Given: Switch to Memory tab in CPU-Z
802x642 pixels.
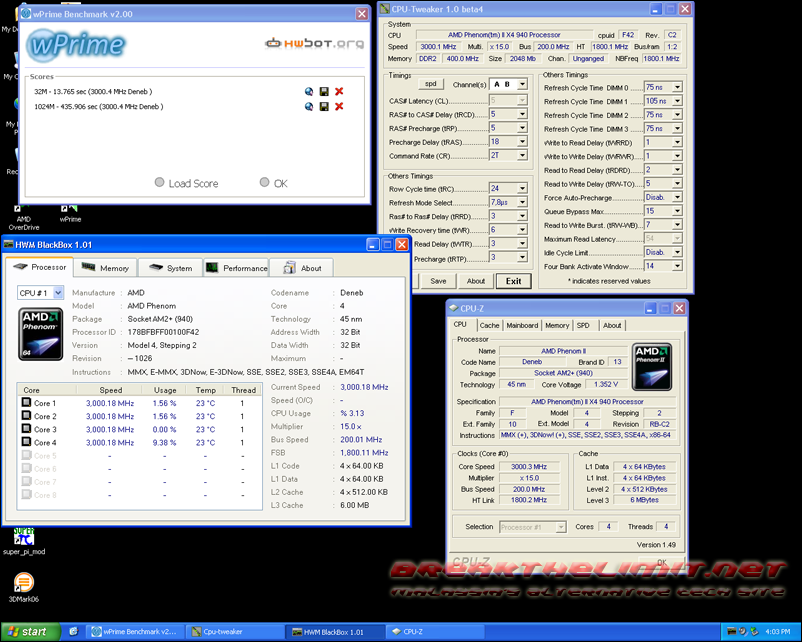Looking at the screenshot, I should (x=557, y=325).
